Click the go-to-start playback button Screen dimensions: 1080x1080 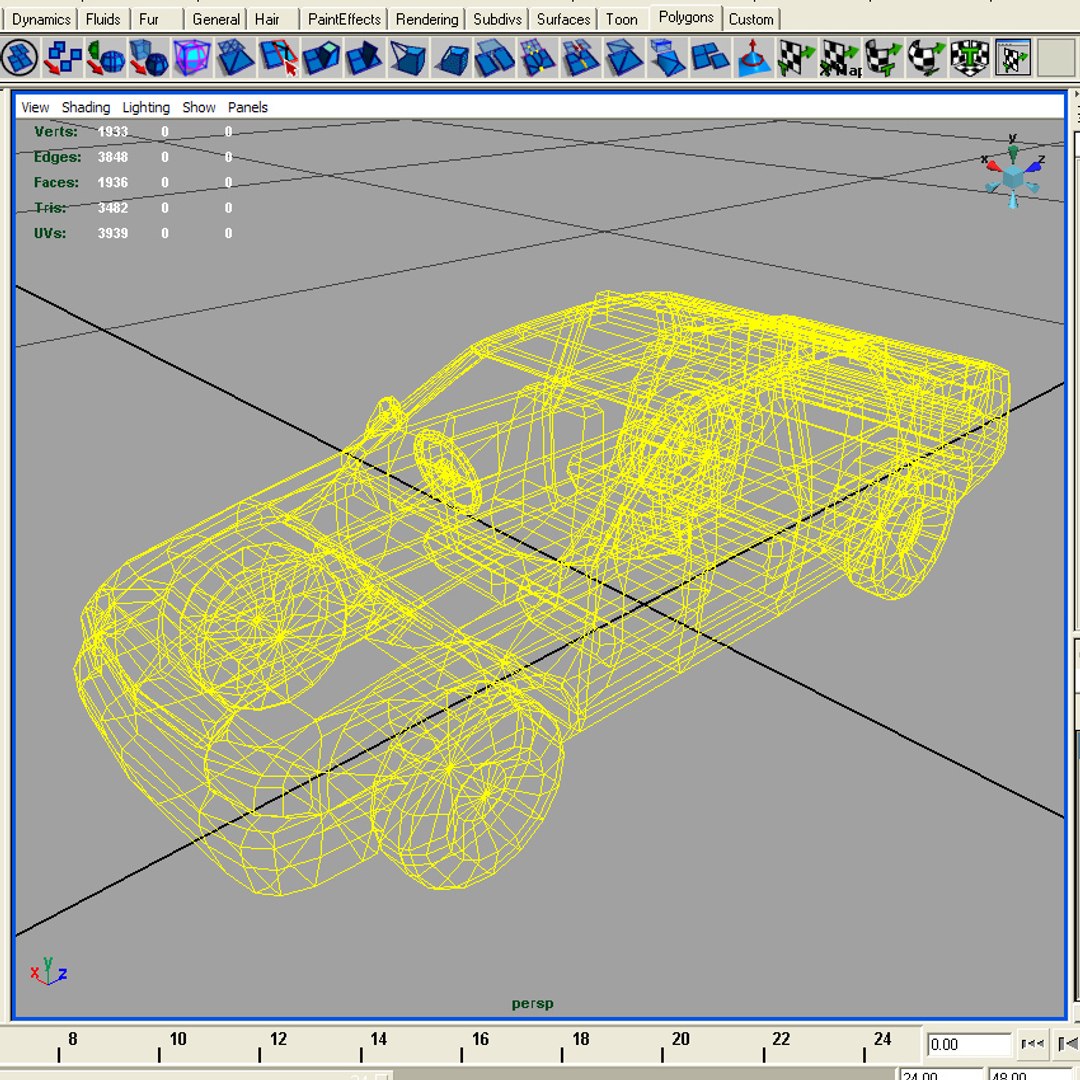[x=1032, y=1044]
